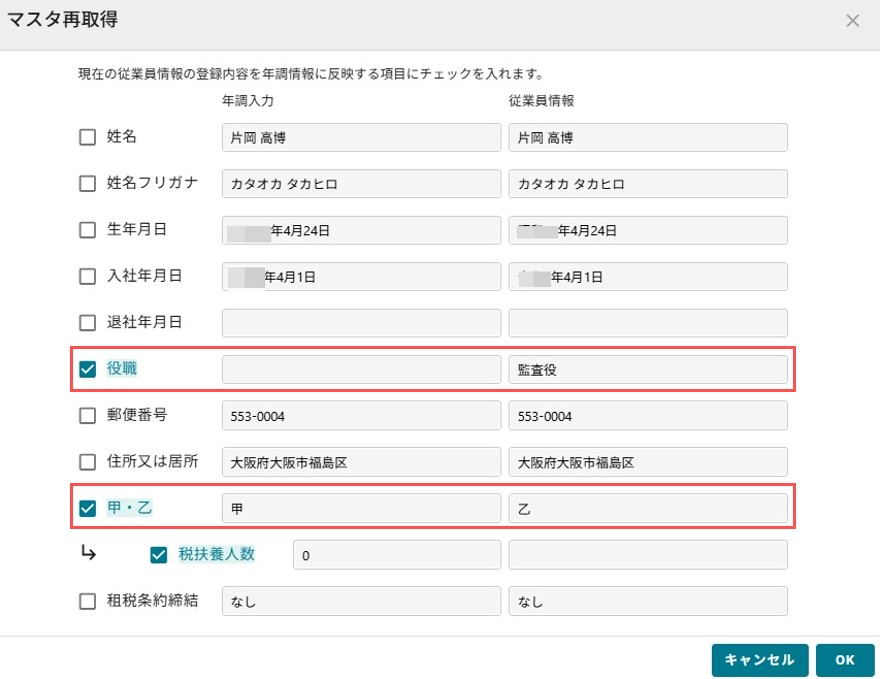880x679 pixels.
Task: Click 年調入力 甲・乙 field showing 甲
Action: pos(361,508)
